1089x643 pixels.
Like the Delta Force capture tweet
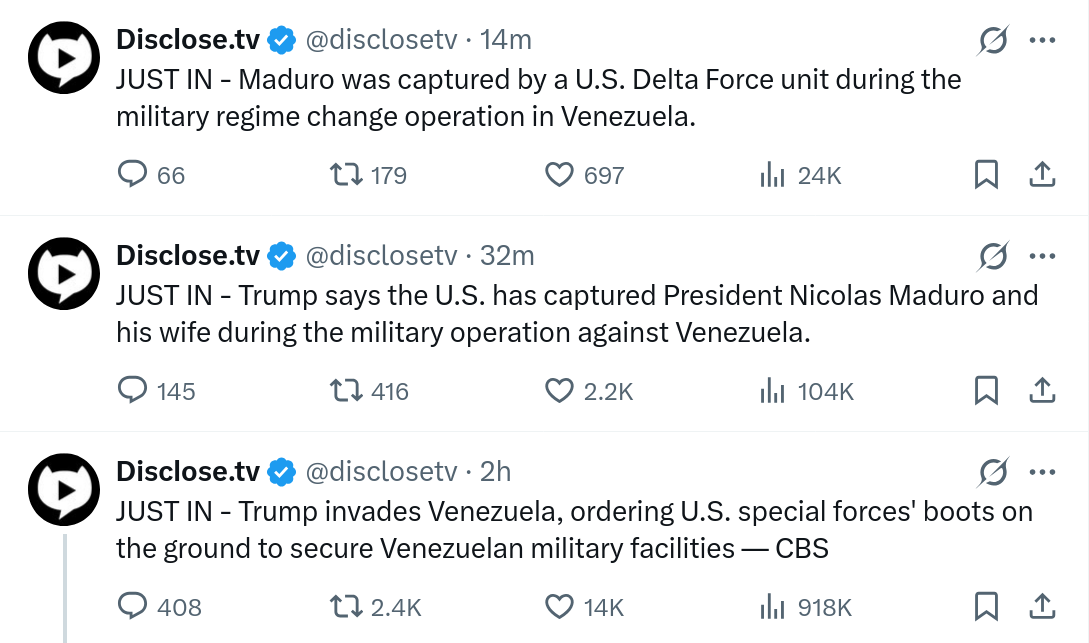tap(558, 175)
